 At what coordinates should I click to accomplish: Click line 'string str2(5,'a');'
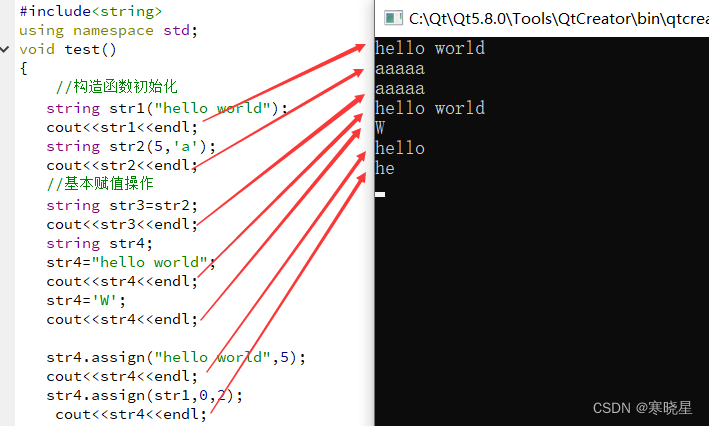tap(131, 147)
